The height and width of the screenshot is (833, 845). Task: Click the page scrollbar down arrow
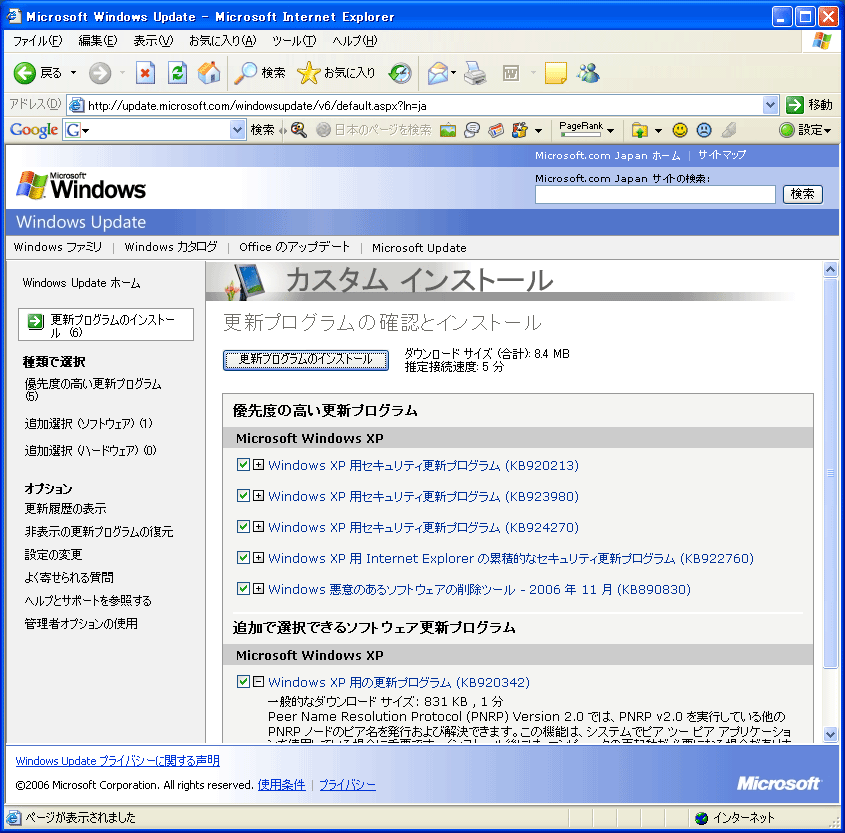click(x=830, y=734)
